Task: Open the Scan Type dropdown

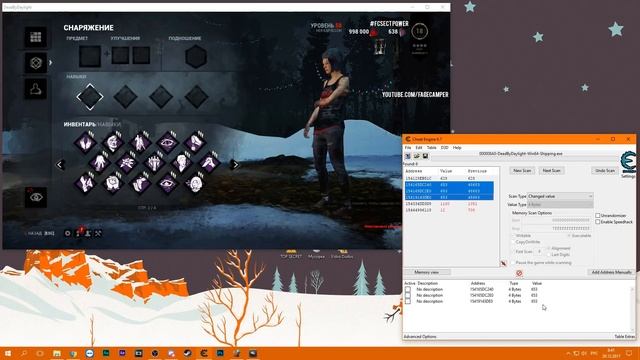Action: (x=560, y=196)
